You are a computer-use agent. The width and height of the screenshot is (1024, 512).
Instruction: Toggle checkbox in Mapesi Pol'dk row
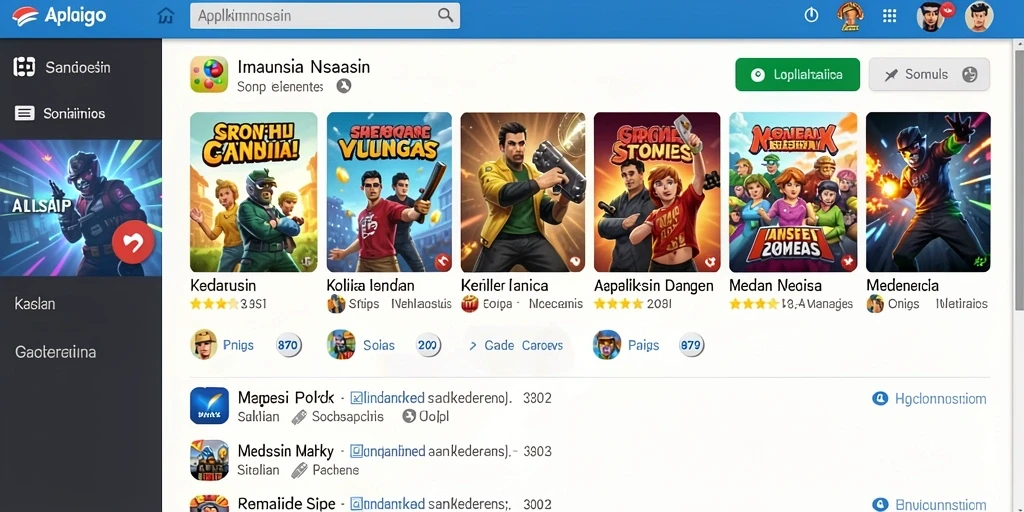pos(357,397)
